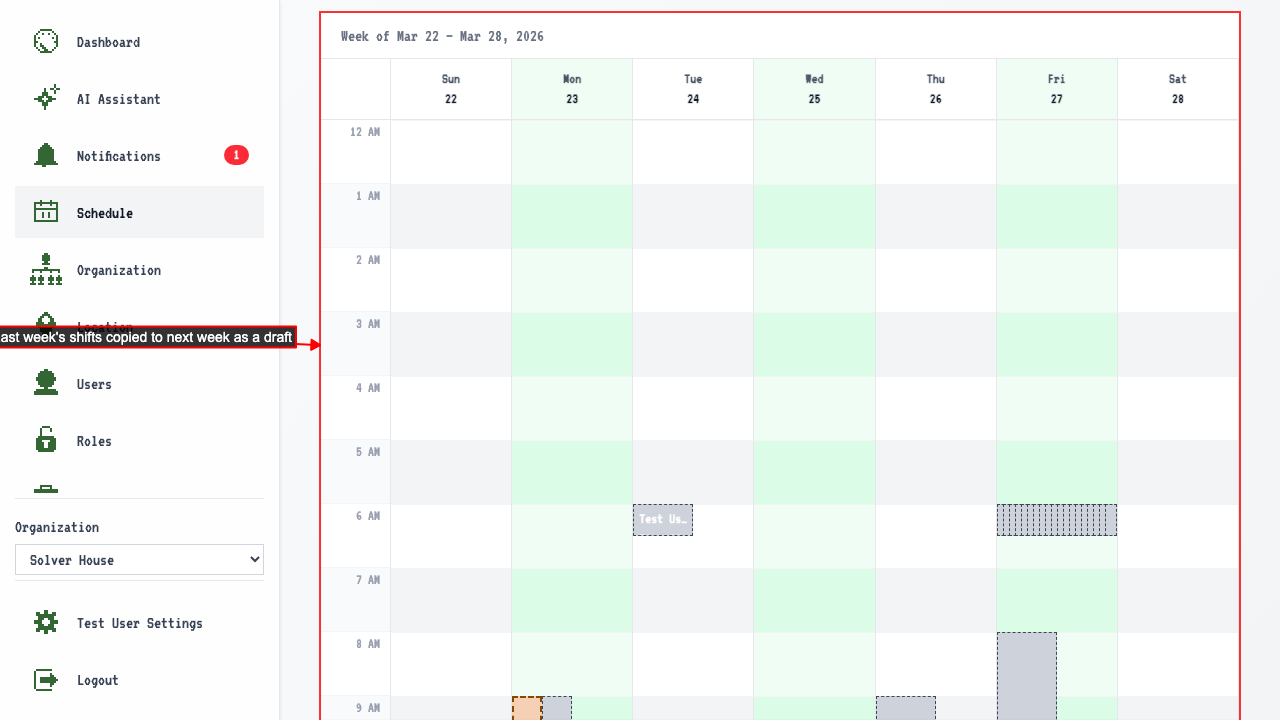Click the Tue 24 column header
The image size is (1280, 720).
point(693,89)
